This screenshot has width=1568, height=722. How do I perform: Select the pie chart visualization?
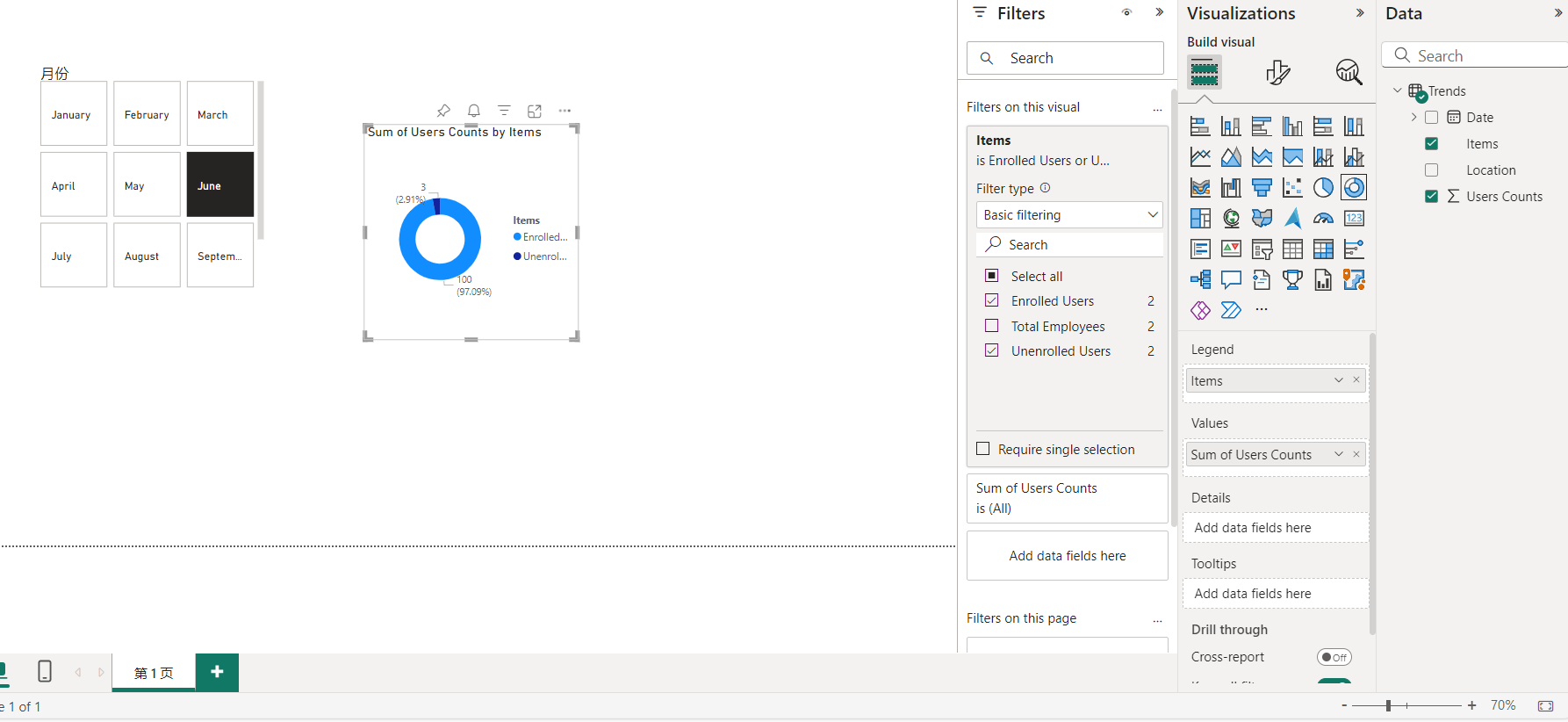pos(1323,188)
